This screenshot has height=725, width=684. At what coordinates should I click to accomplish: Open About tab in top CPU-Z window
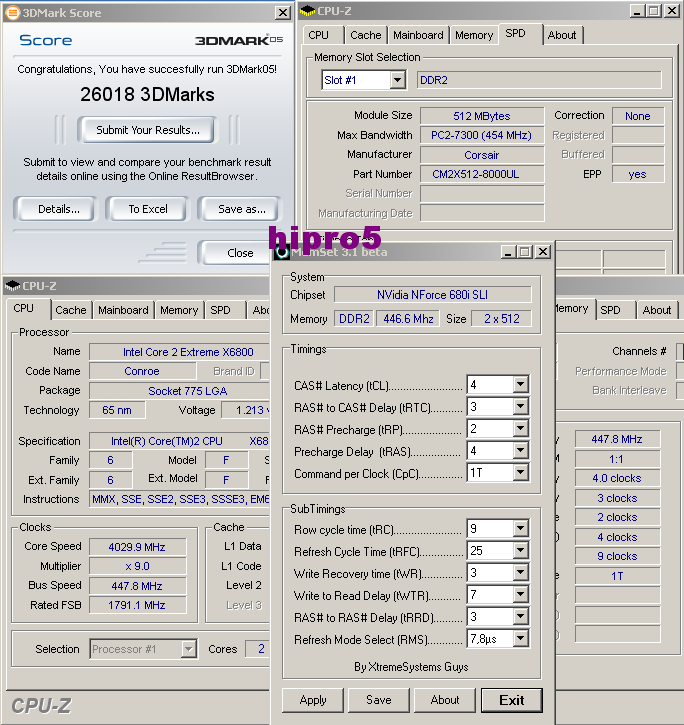pos(562,35)
